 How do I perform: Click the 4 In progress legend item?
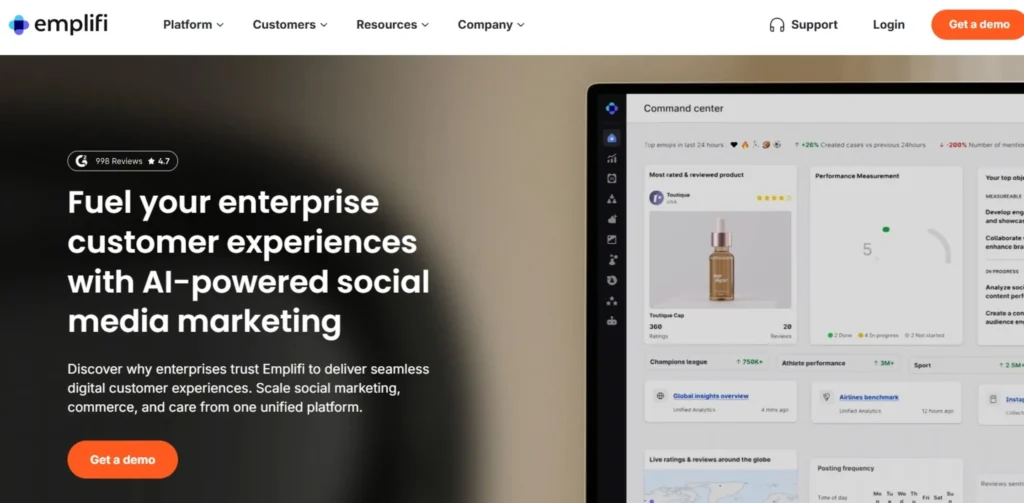click(879, 335)
